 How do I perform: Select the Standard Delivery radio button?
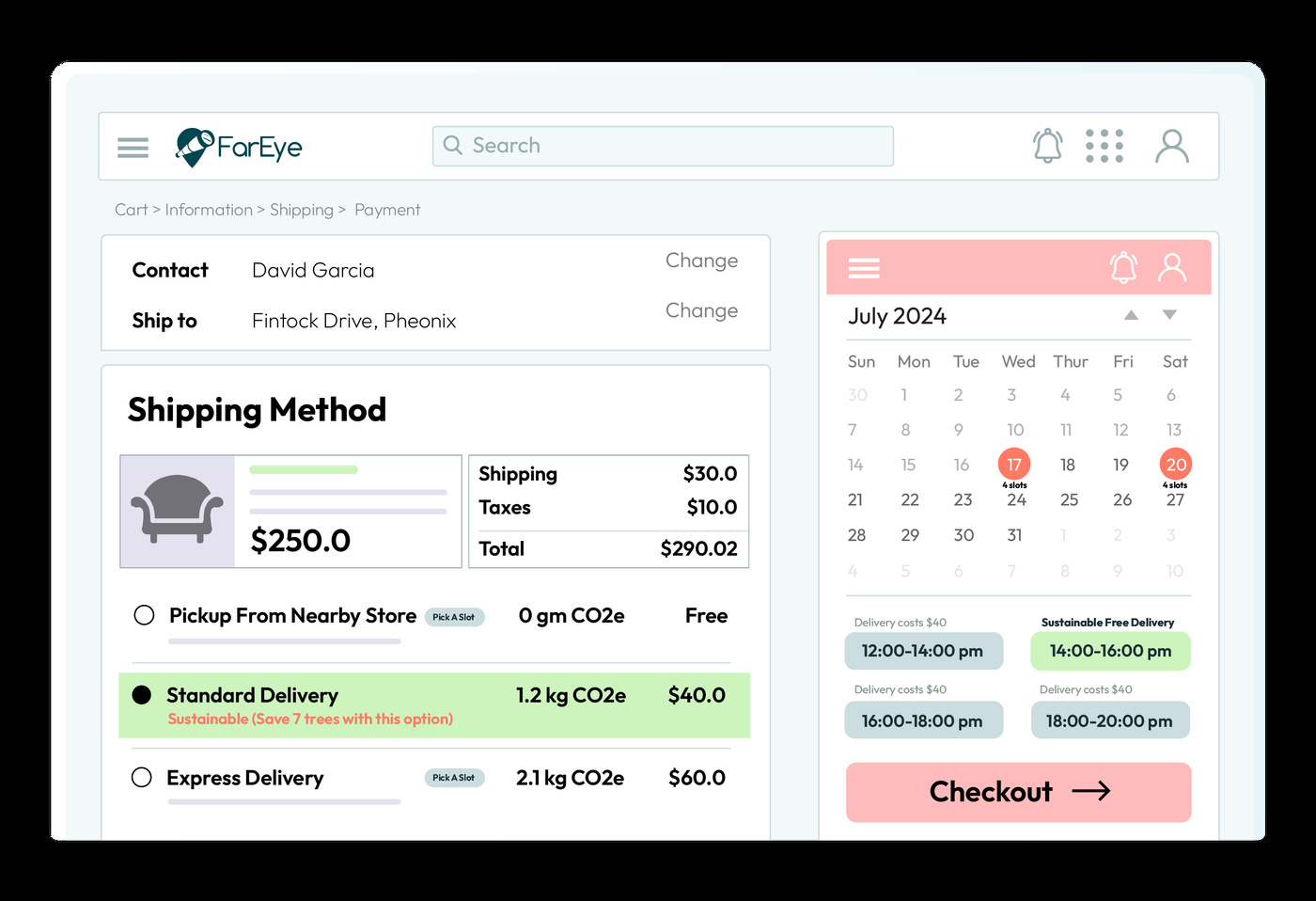coord(143,694)
